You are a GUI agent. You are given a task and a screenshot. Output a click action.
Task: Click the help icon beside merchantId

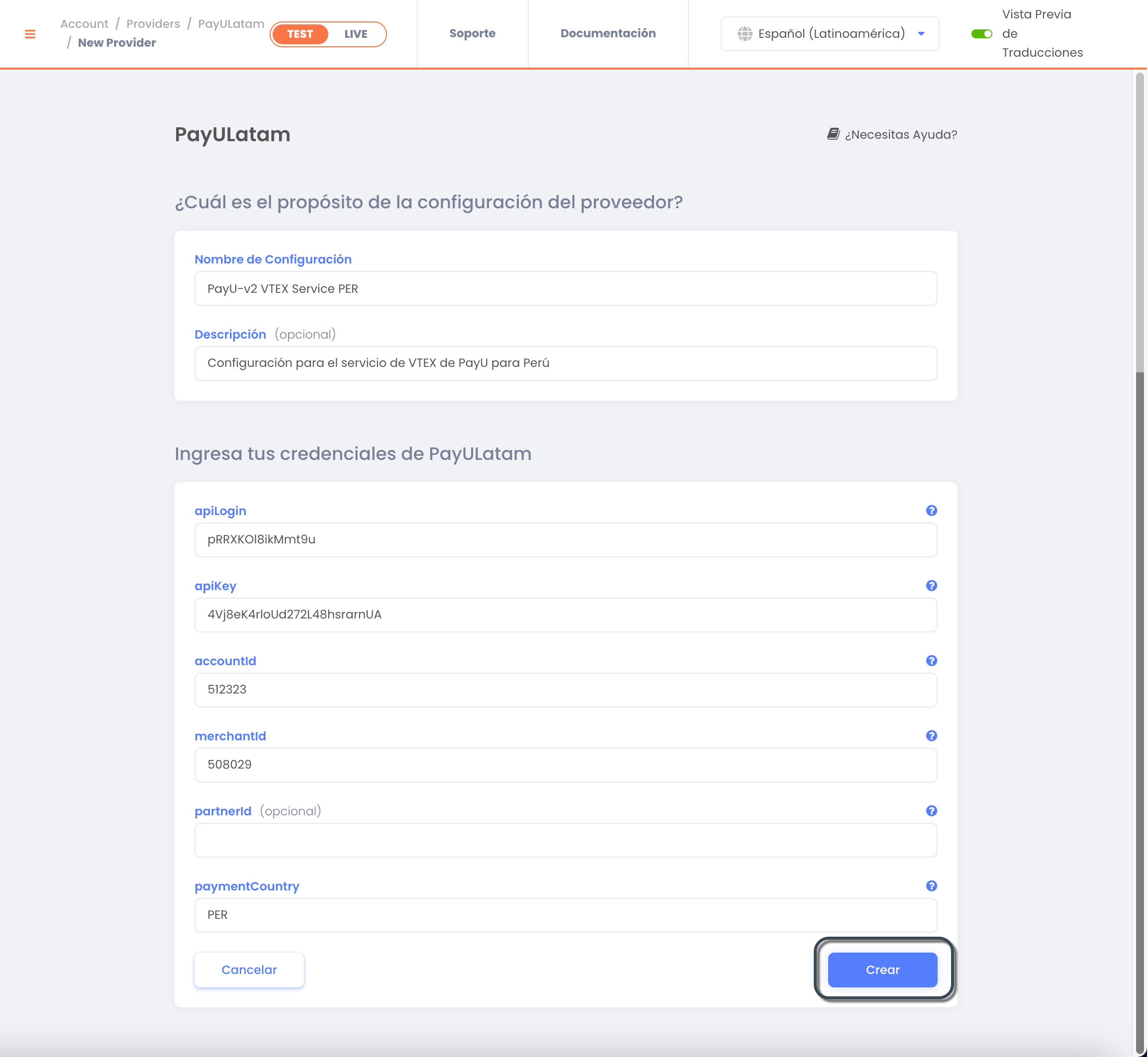coord(931,735)
